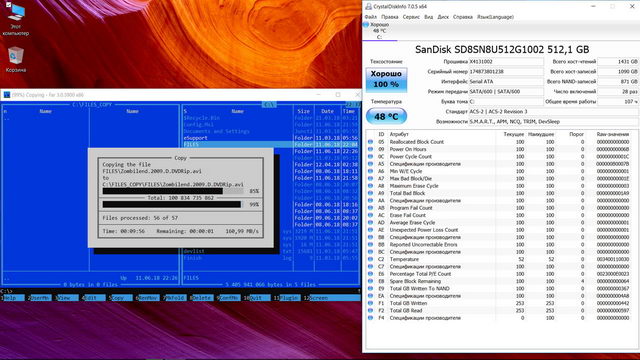Click the Хорошо 100 % health status button
Image resolution: width=640 pixels, height=360 pixels.
[x=386, y=80]
